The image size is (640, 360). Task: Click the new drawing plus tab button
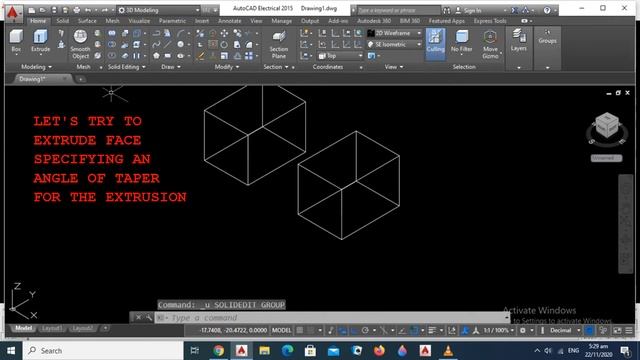coord(81,79)
